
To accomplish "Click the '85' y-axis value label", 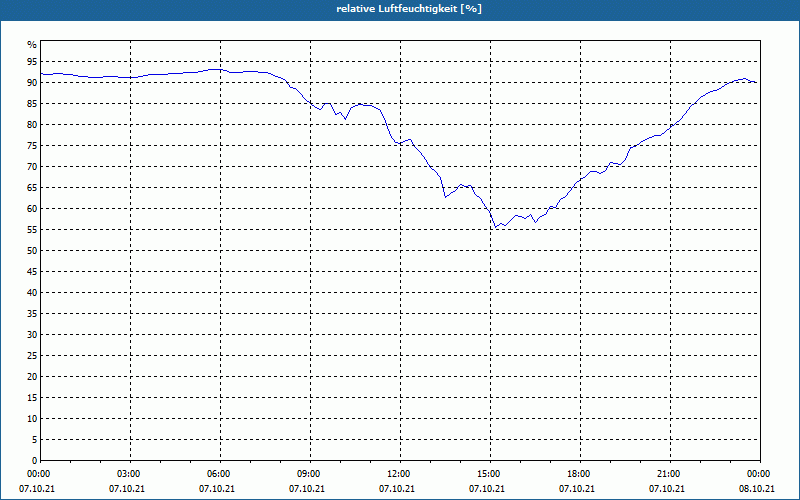I will coord(32,104).
